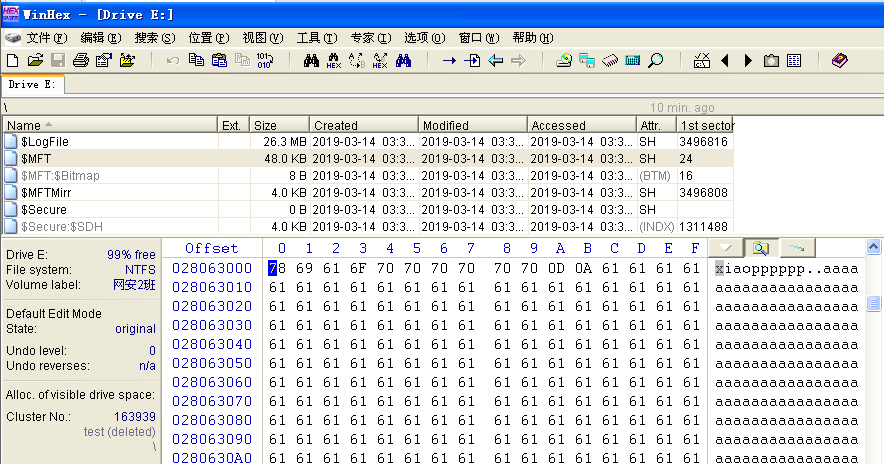Paste clipboard data using the clipboard icon
884x464 pixels.
pyautogui.click(x=219, y=60)
